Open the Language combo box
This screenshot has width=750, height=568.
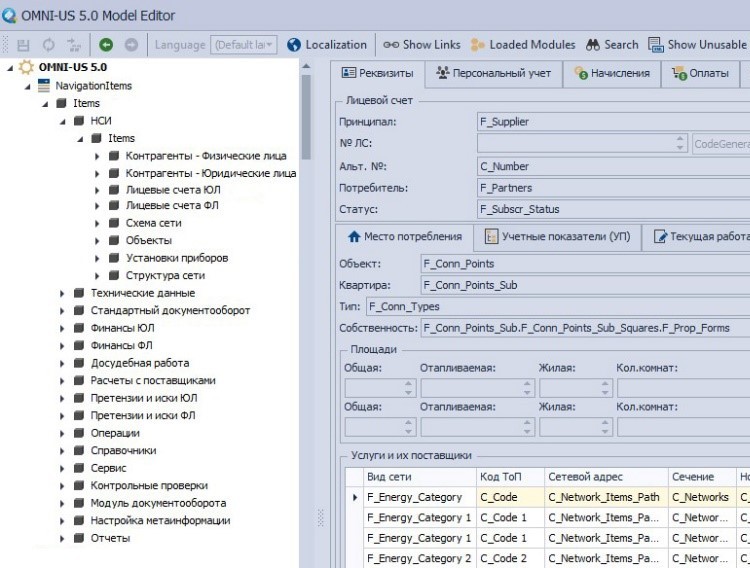click(x=243, y=45)
